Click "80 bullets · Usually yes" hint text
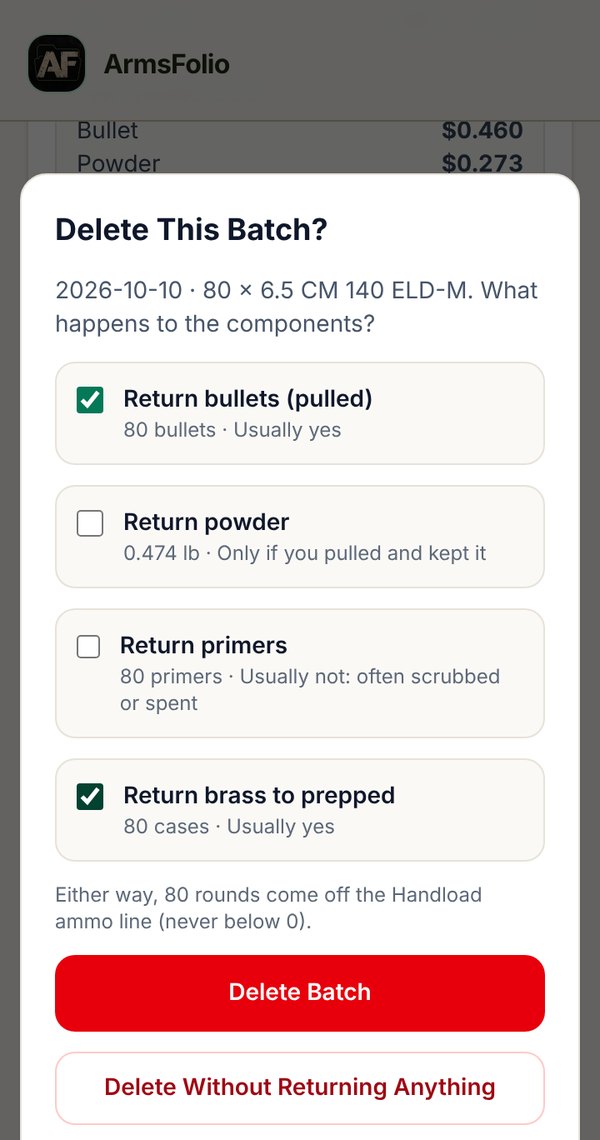This screenshot has height=1140, width=600. (232, 430)
